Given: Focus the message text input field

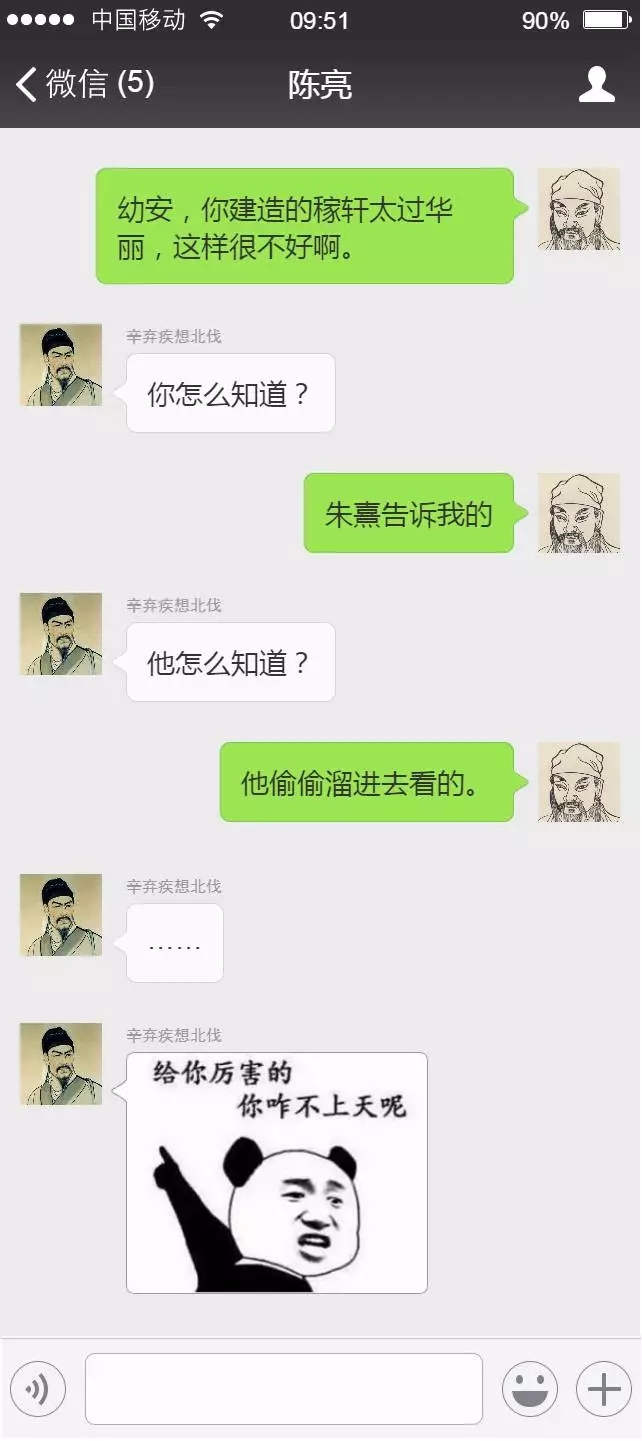Looking at the screenshot, I should [284, 1389].
